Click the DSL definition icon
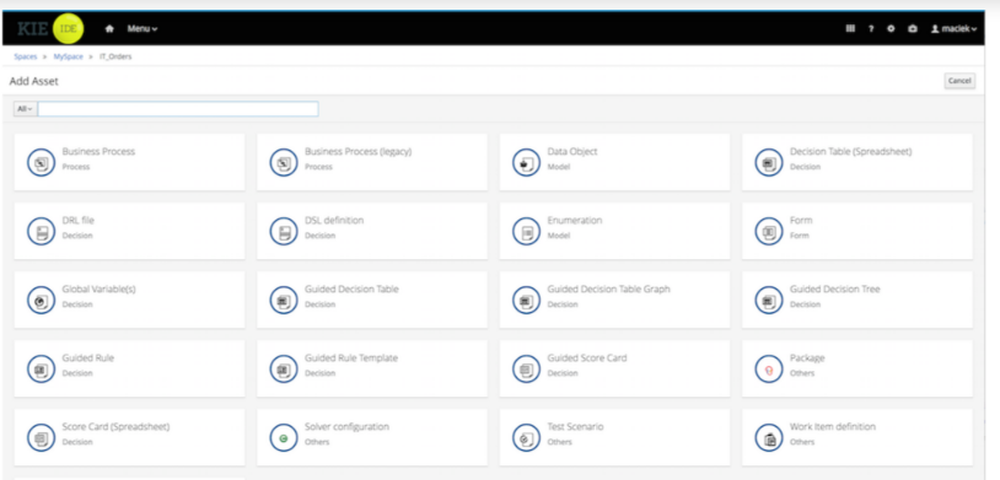 click(x=284, y=231)
